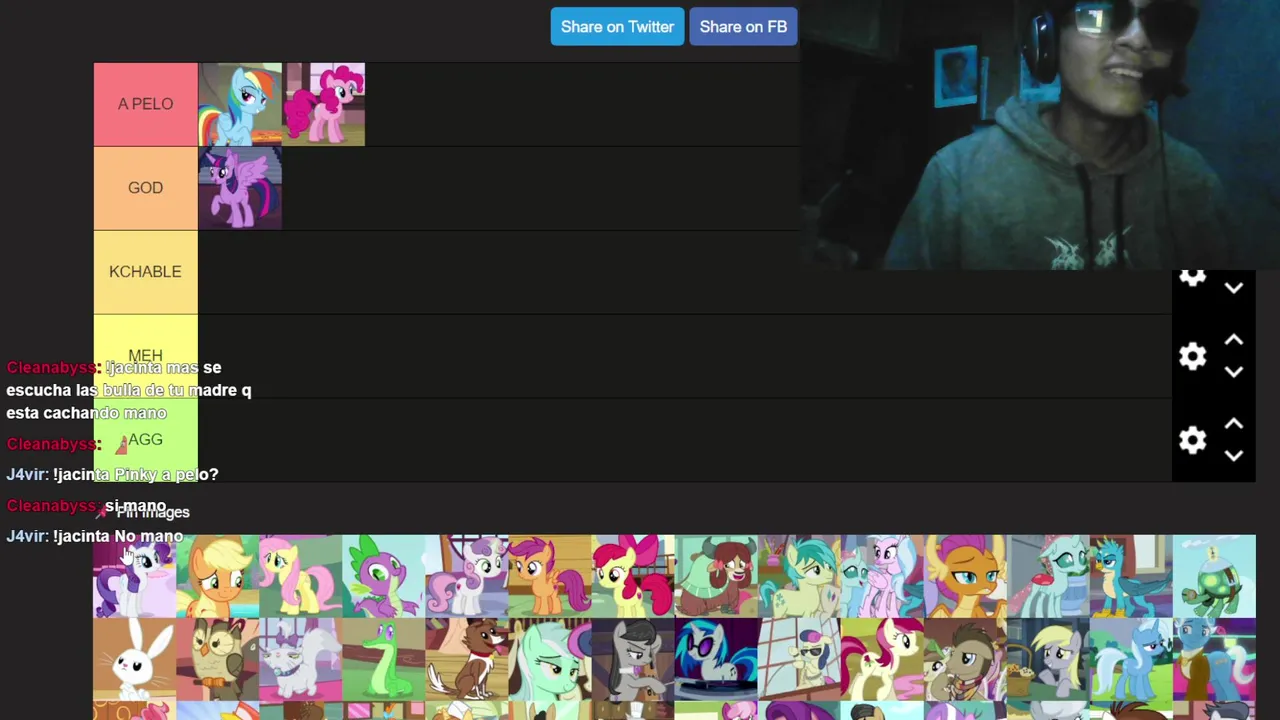Viewport: 1280px width, 720px height.
Task: Choose Derpy with the muffins image
Action: tap(1047, 659)
